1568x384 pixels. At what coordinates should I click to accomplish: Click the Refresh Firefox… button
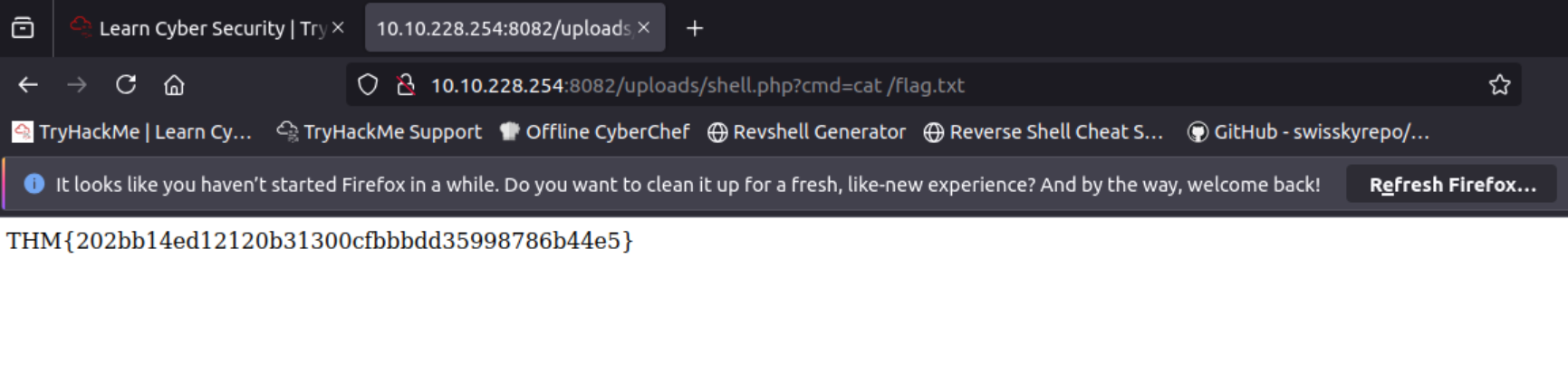point(1451,185)
